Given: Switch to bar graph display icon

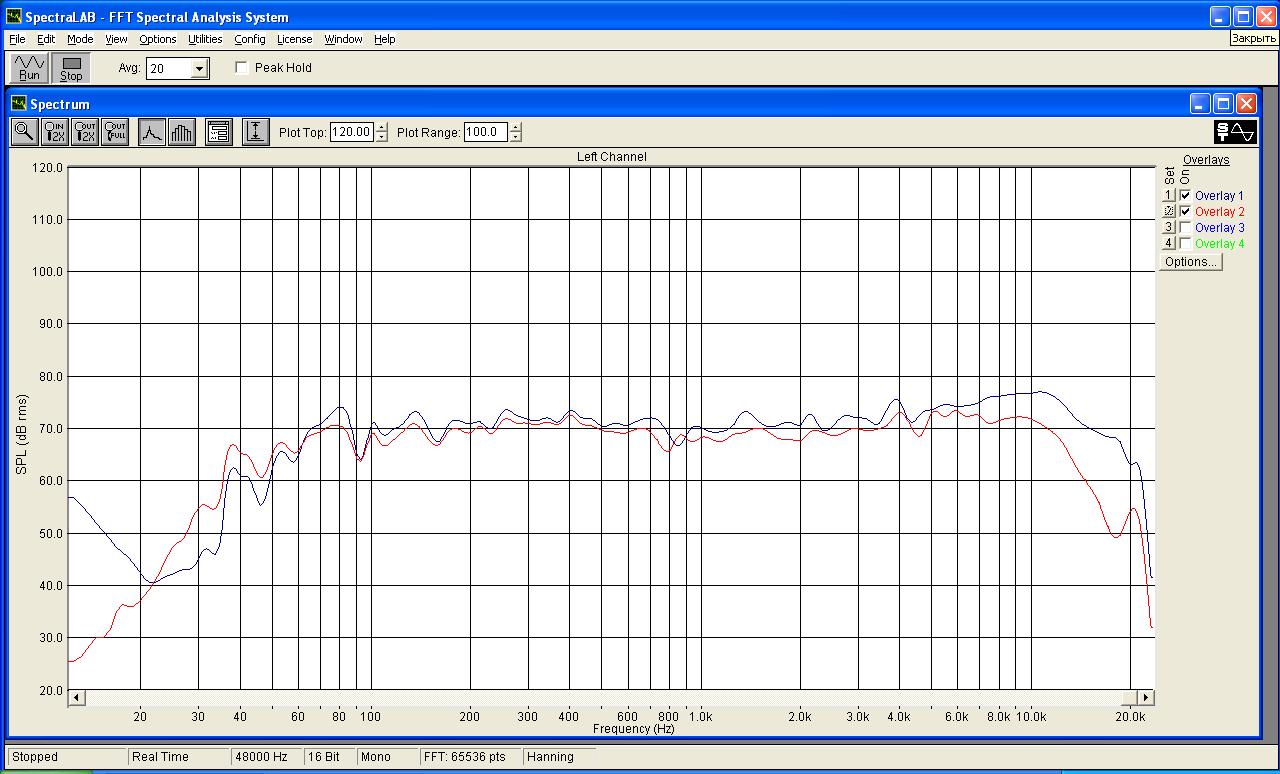Looking at the screenshot, I should pyautogui.click(x=181, y=132).
